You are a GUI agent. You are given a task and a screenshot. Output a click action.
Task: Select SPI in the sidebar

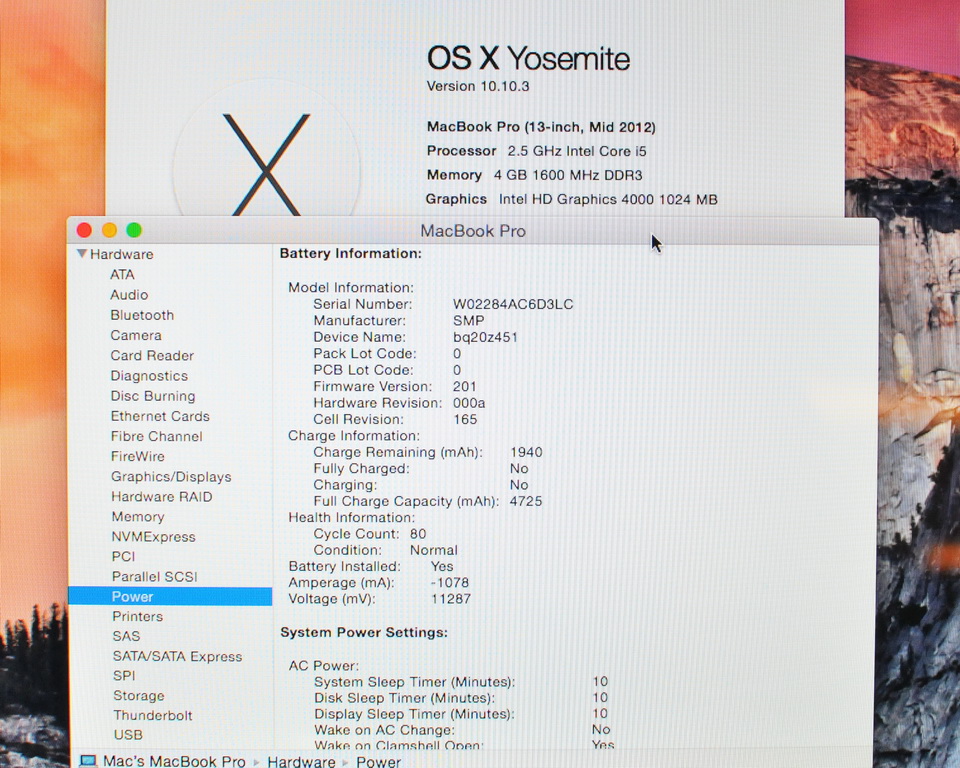(124, 676)
